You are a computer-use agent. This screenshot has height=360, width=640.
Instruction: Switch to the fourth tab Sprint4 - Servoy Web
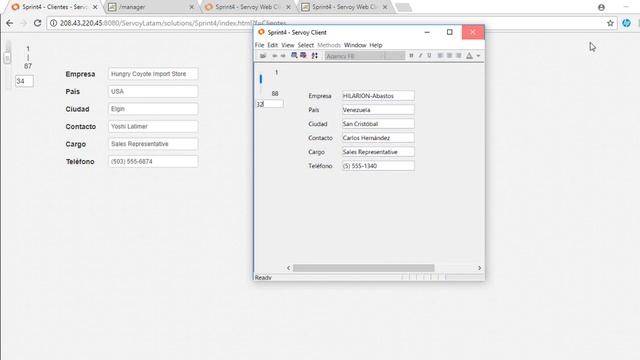[344, 7]
